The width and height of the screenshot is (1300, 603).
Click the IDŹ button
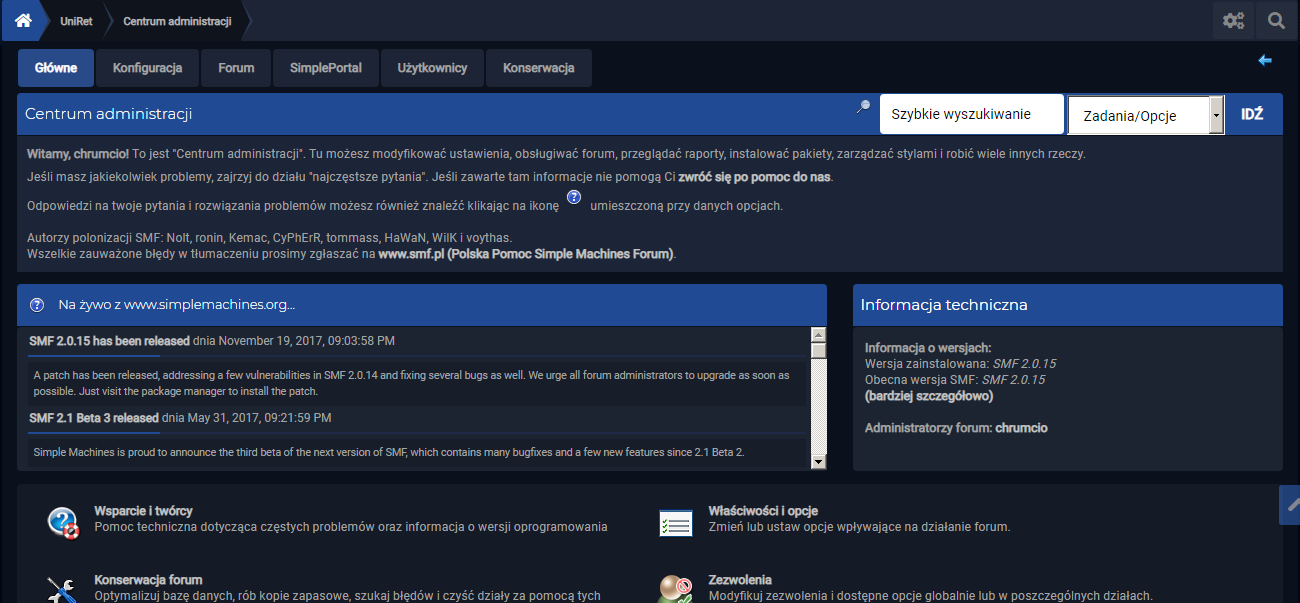click(x=1252, y=114)
